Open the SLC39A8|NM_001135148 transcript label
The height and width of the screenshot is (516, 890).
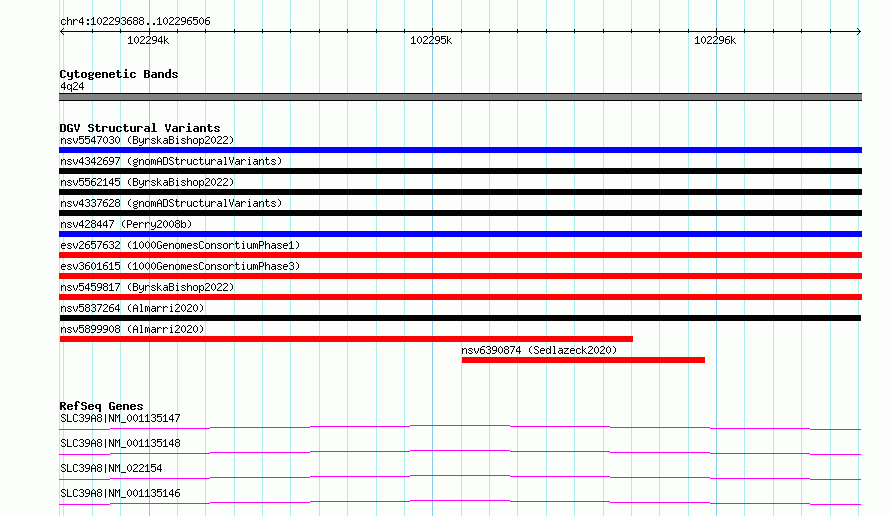pos(120,443)
